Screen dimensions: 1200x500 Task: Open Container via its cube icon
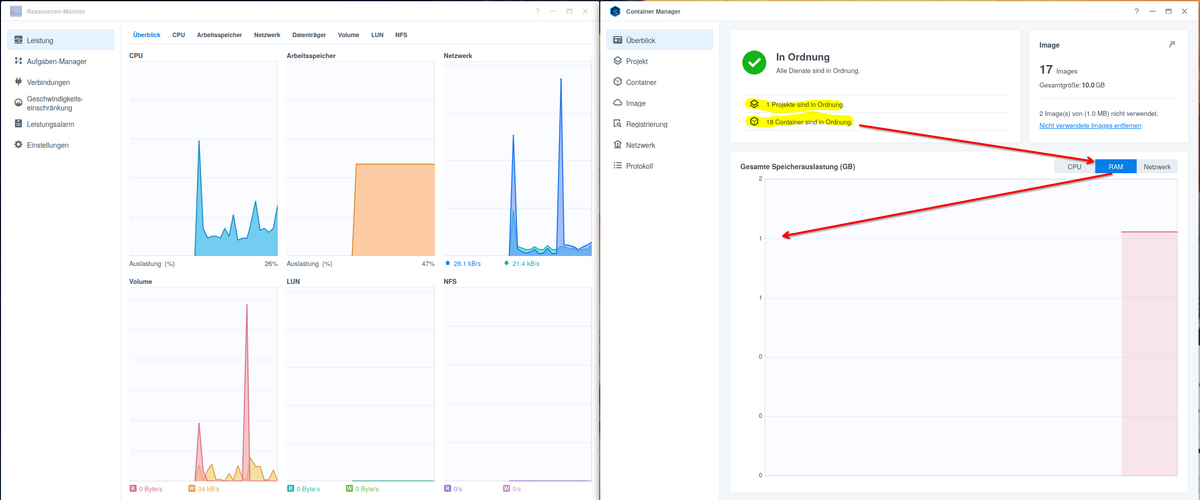(x=618, y=82)
